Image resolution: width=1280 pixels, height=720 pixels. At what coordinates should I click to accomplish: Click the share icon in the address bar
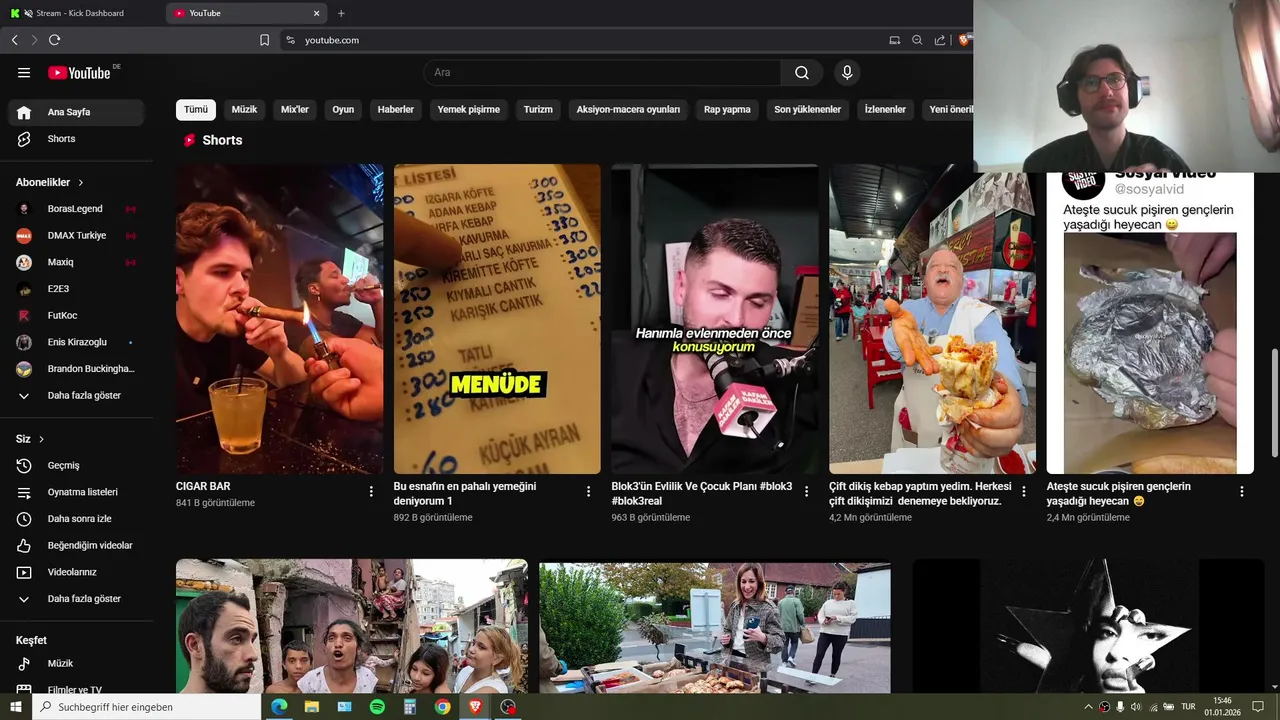point(940,40)
